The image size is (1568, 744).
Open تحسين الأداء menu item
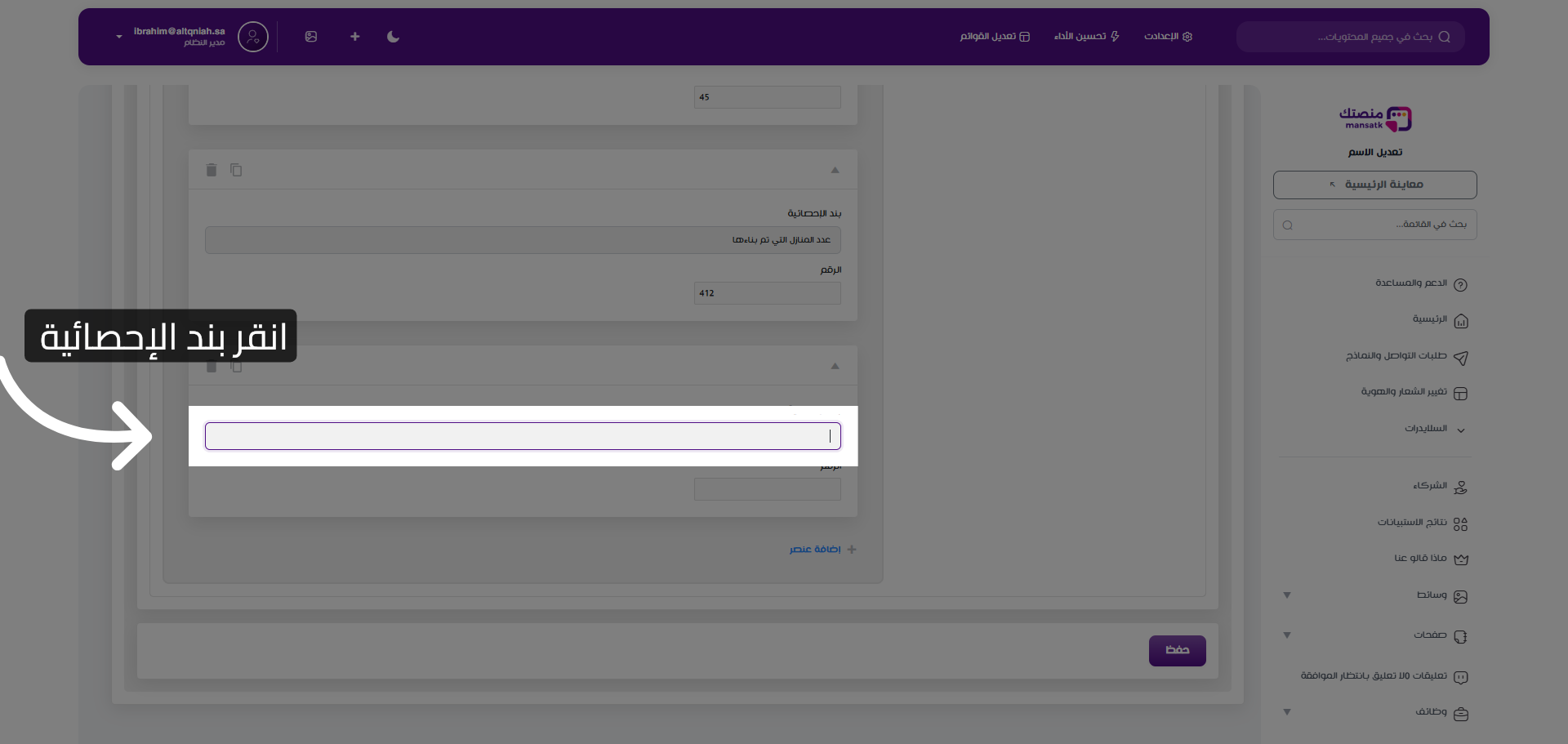(1086, 37)
